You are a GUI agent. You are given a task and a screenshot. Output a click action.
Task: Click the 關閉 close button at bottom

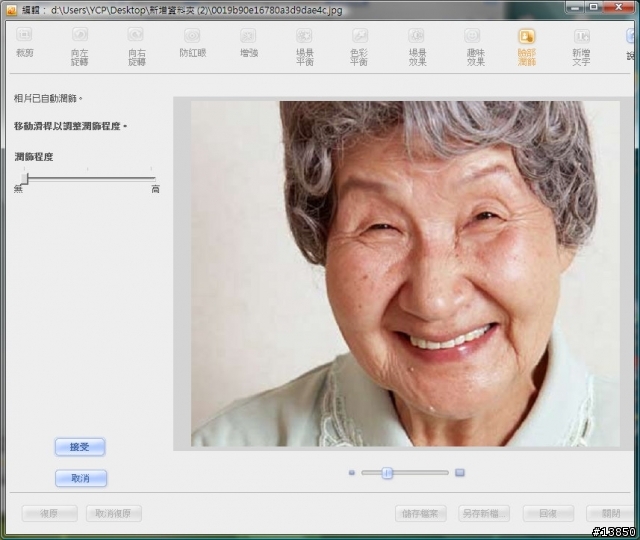click(611, 513)
